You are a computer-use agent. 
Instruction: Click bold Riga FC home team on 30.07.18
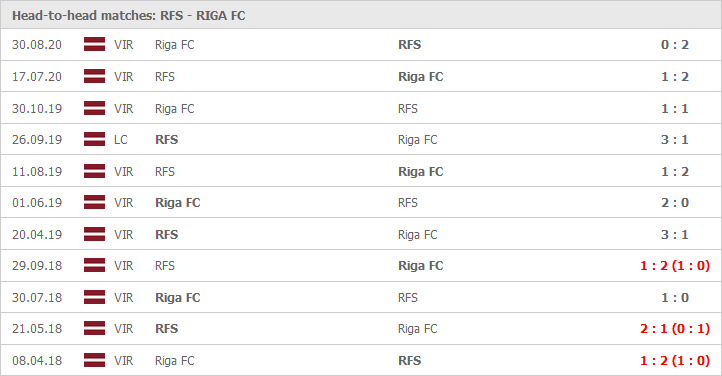coord(178,298)
